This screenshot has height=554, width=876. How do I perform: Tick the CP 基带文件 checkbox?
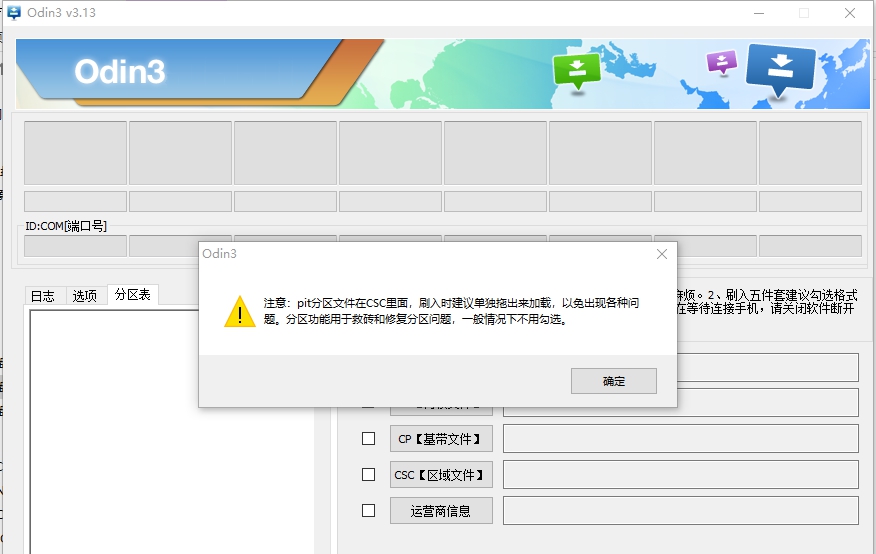(x=368, y=439)
